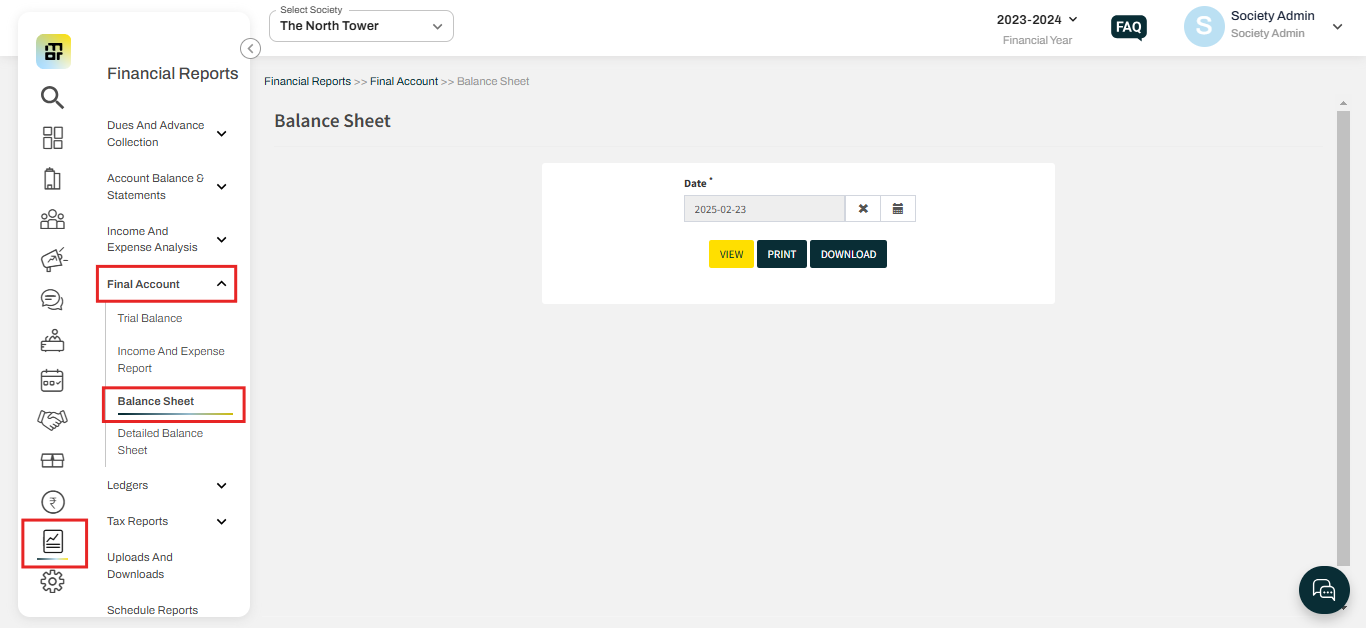Open the live chat support bubble
Image resolution: width=1366 pixels, height=628 pixels.
tap(1324, 589)
